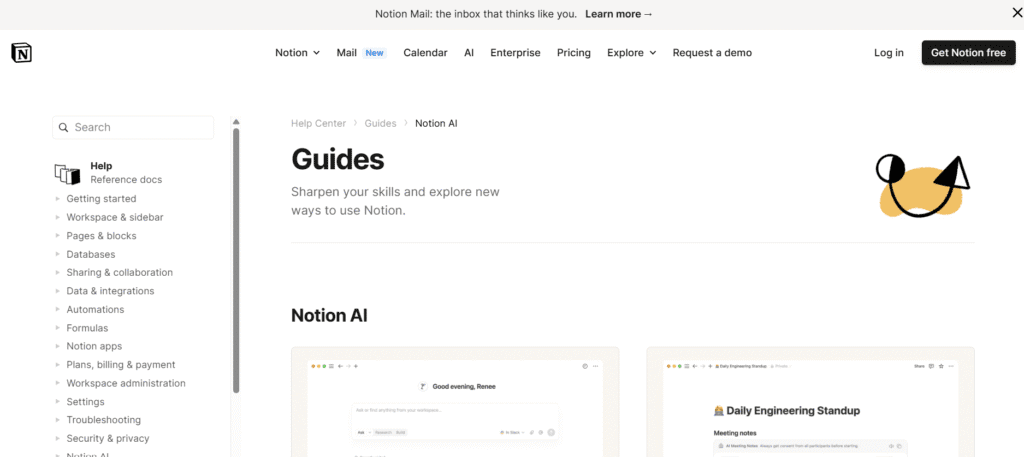Click the Help Reference docs heading
1024x457 pixels.
[126, 173]
